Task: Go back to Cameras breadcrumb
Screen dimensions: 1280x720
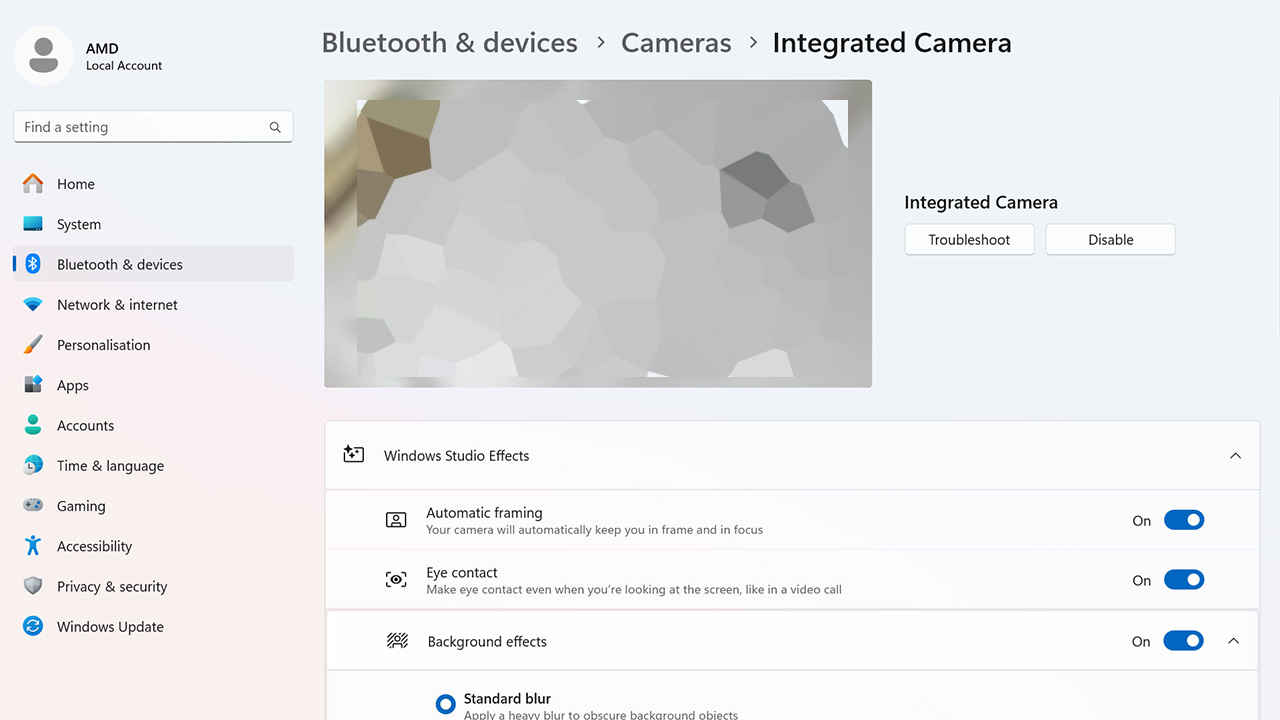Action: (x=676, y=43)
